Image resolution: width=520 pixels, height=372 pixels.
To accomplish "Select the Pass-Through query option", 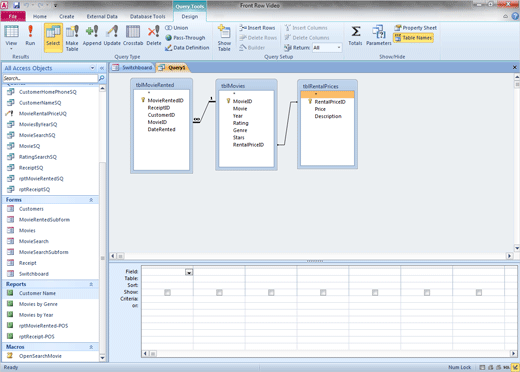I will 185,38.
